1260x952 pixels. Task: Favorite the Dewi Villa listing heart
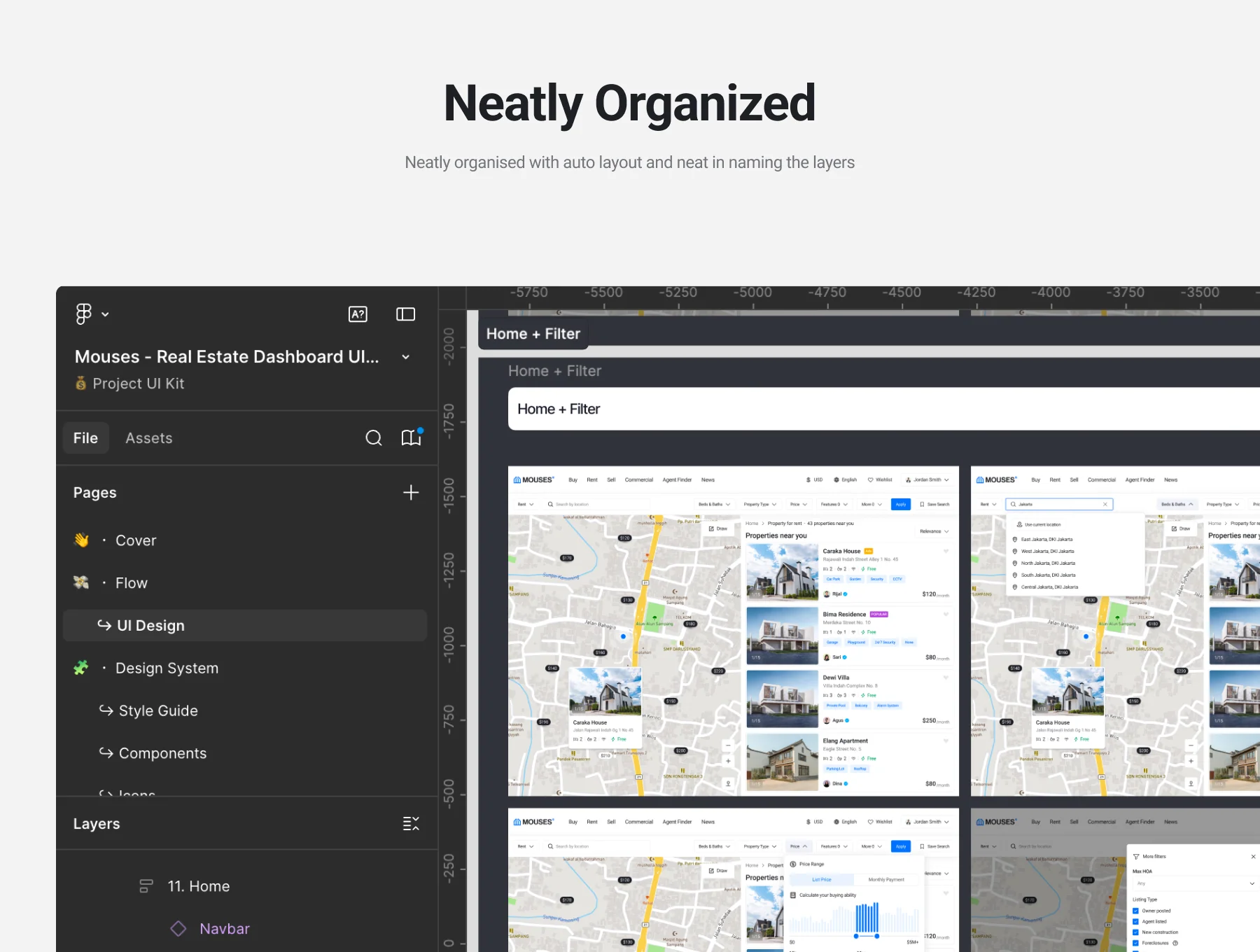[x=946, y=678]
